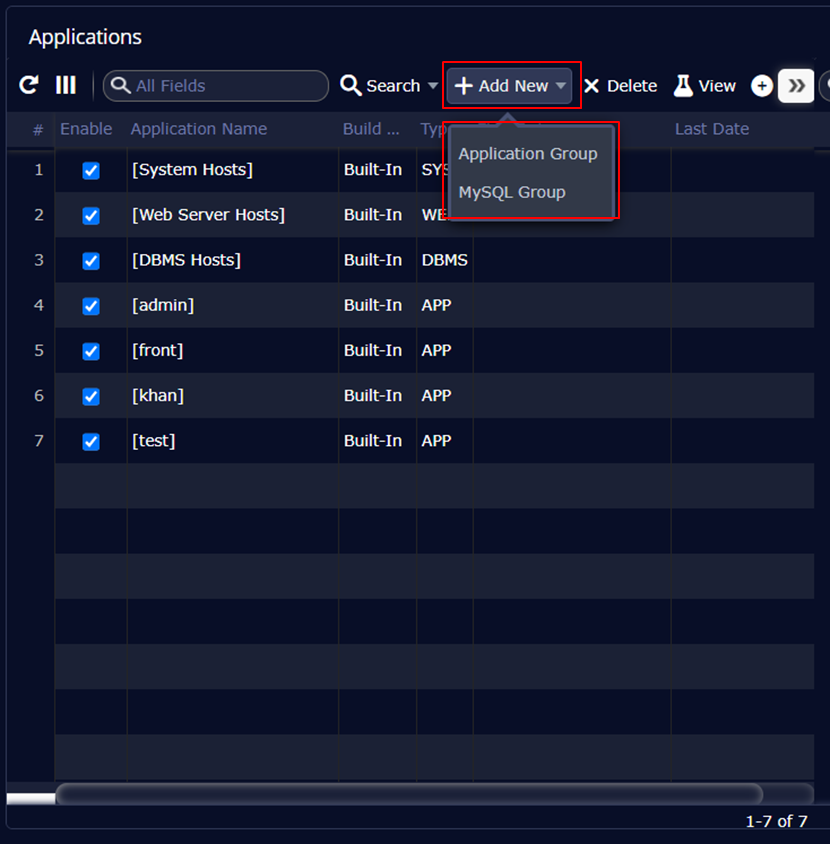Select MySQL Group menu entry
Screen dimensions: 830x844
tap(512, 192)
